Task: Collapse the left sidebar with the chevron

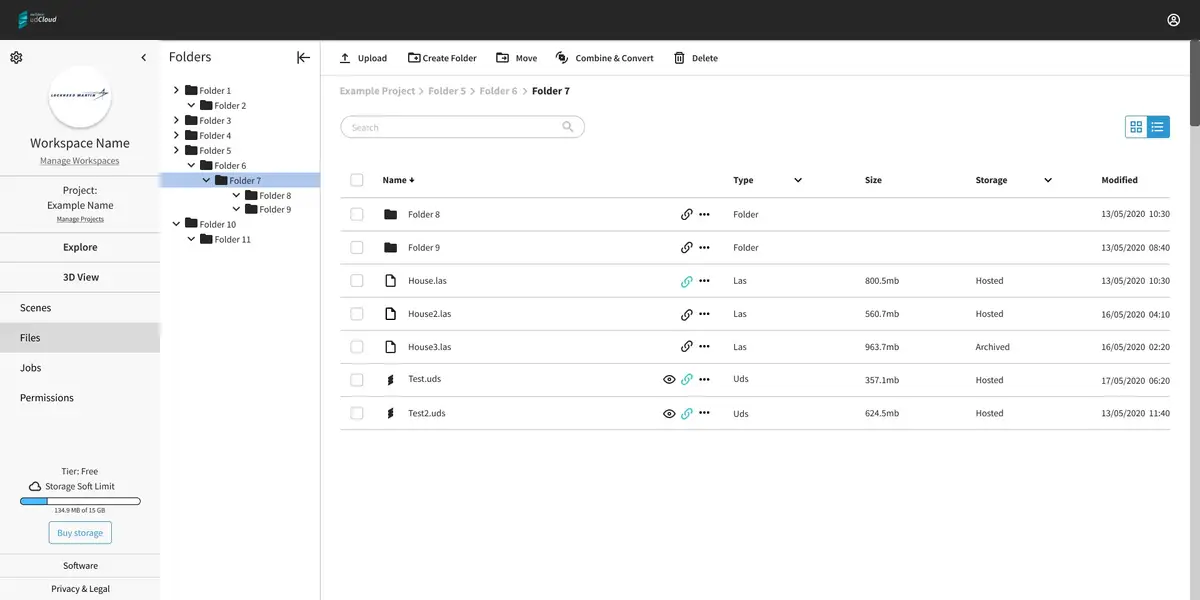Action: pyautogui.click(x=144, y=58)
